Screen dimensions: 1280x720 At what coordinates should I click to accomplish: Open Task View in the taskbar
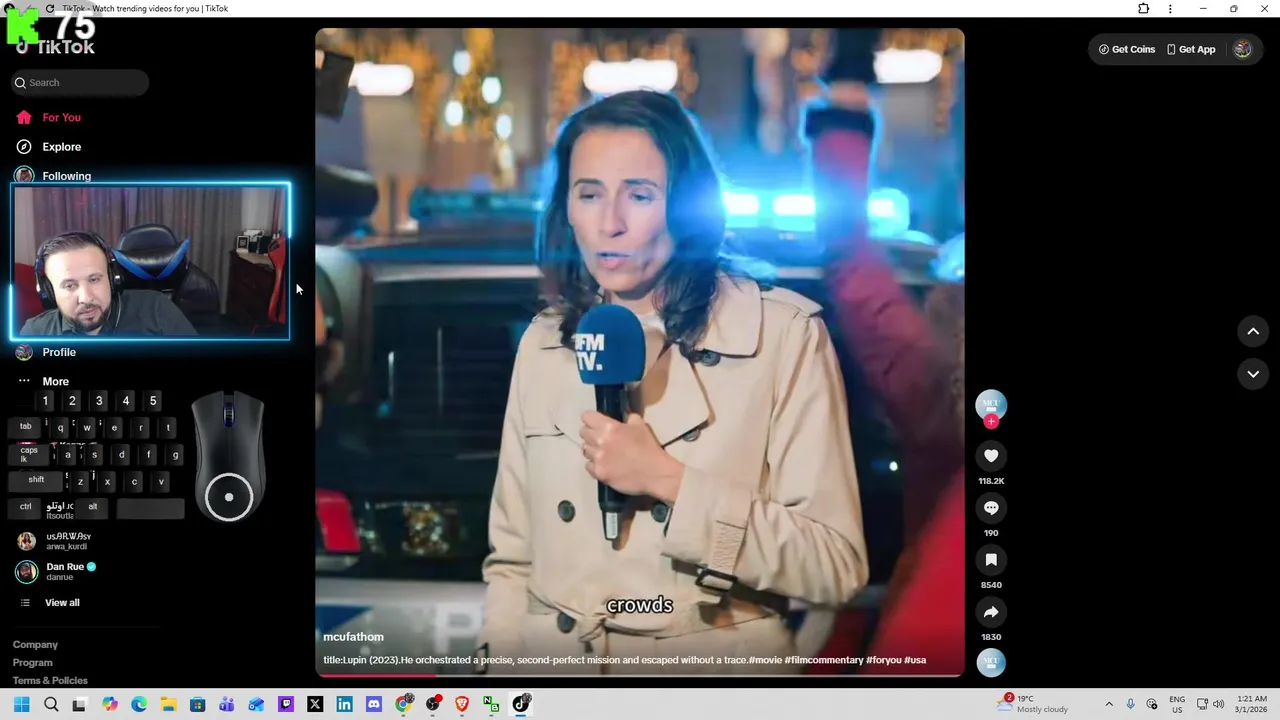pyautogui.click(x=79, y=704)
